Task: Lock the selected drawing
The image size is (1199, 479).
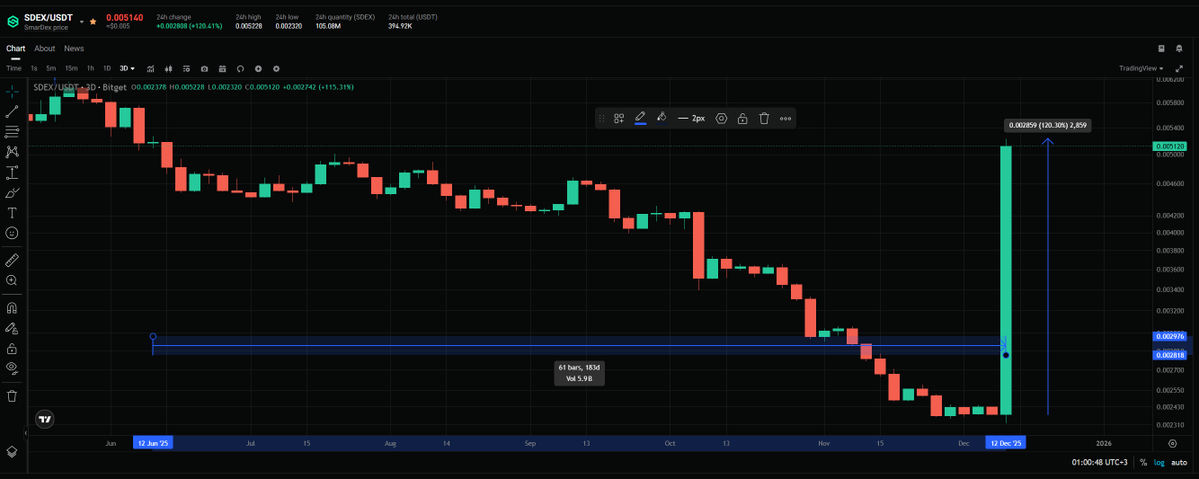Action: [x=742, y=118]
